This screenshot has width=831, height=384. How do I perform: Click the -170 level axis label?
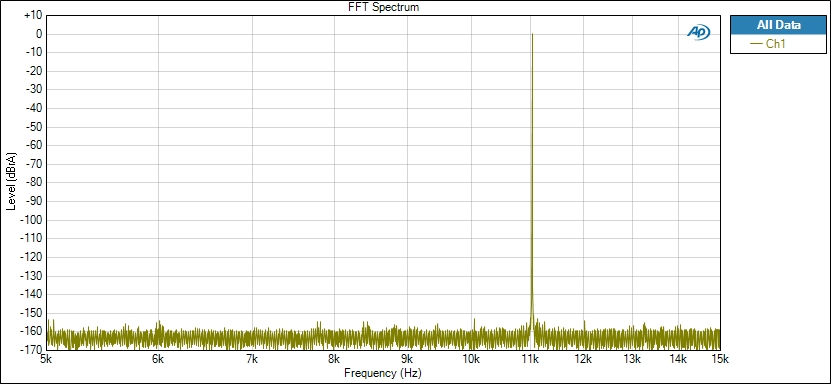coord(31,350)
